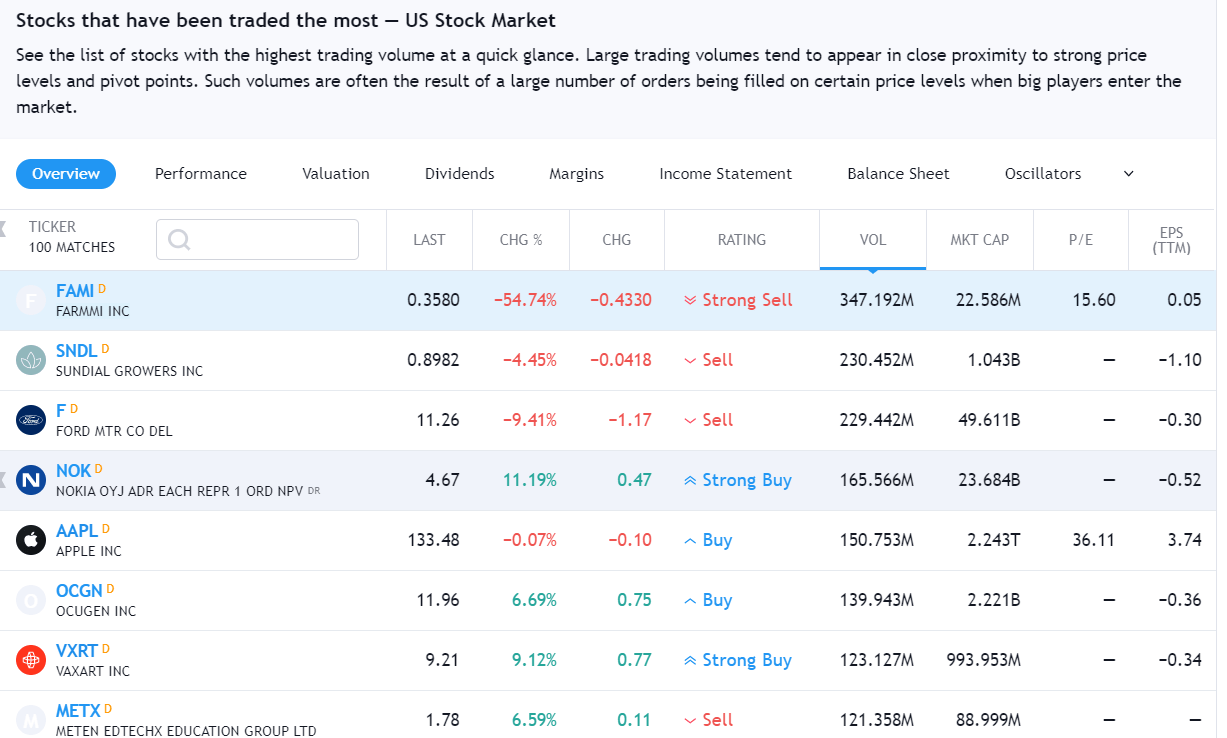
Task: Open the AAPL ticker link
Action: pos(77,531)
